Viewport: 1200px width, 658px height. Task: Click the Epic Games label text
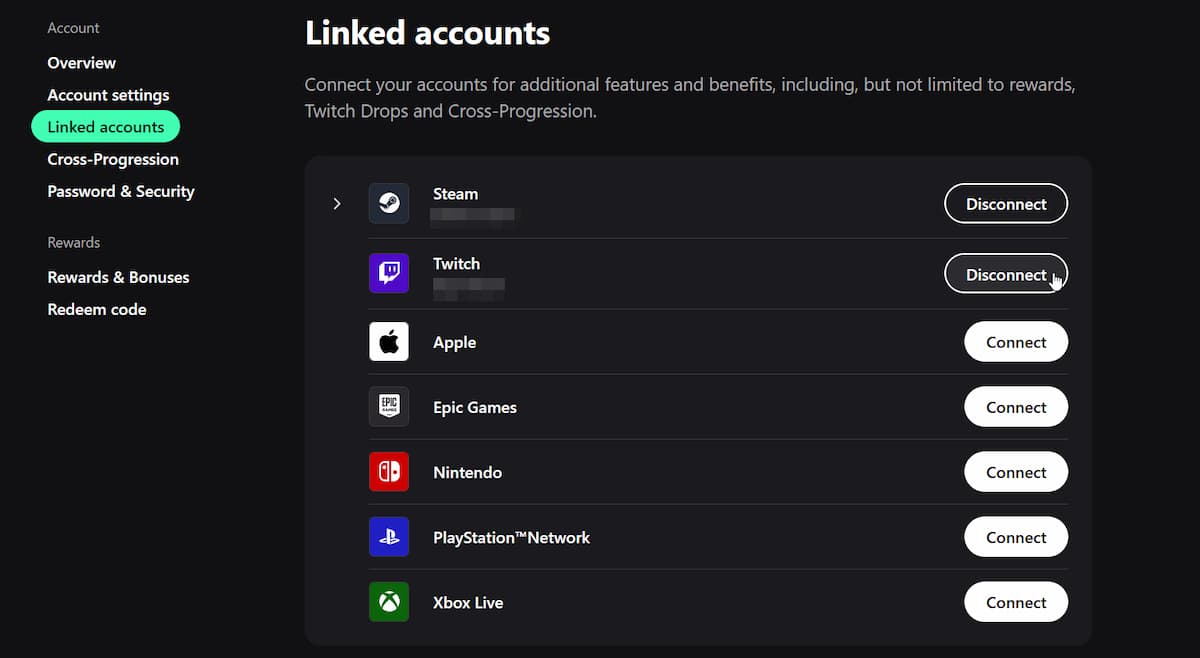(475, 407)
